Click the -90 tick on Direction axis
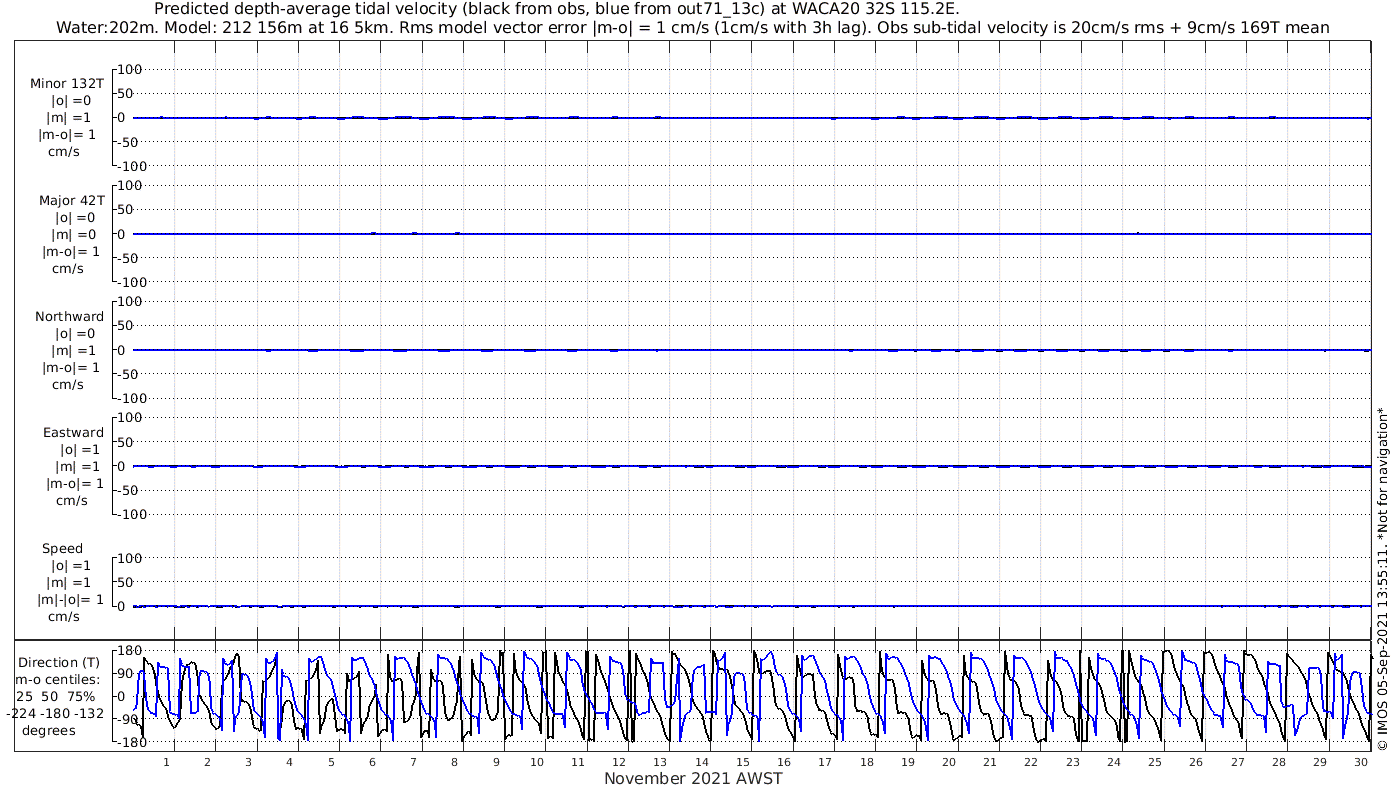 [127, 719]
